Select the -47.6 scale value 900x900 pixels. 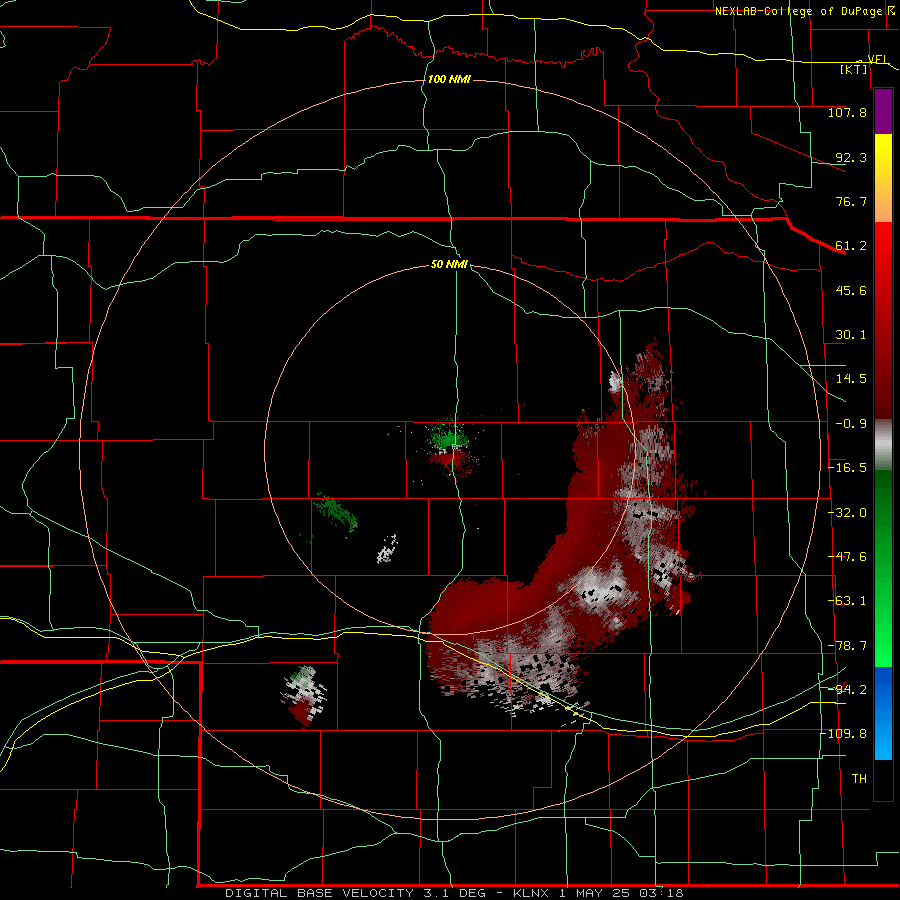click(847, 557)
